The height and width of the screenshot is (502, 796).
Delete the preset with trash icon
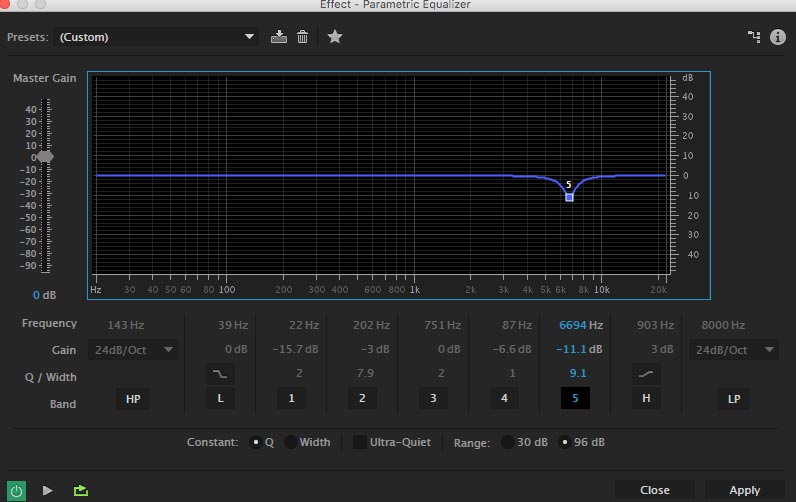(303, 37)
